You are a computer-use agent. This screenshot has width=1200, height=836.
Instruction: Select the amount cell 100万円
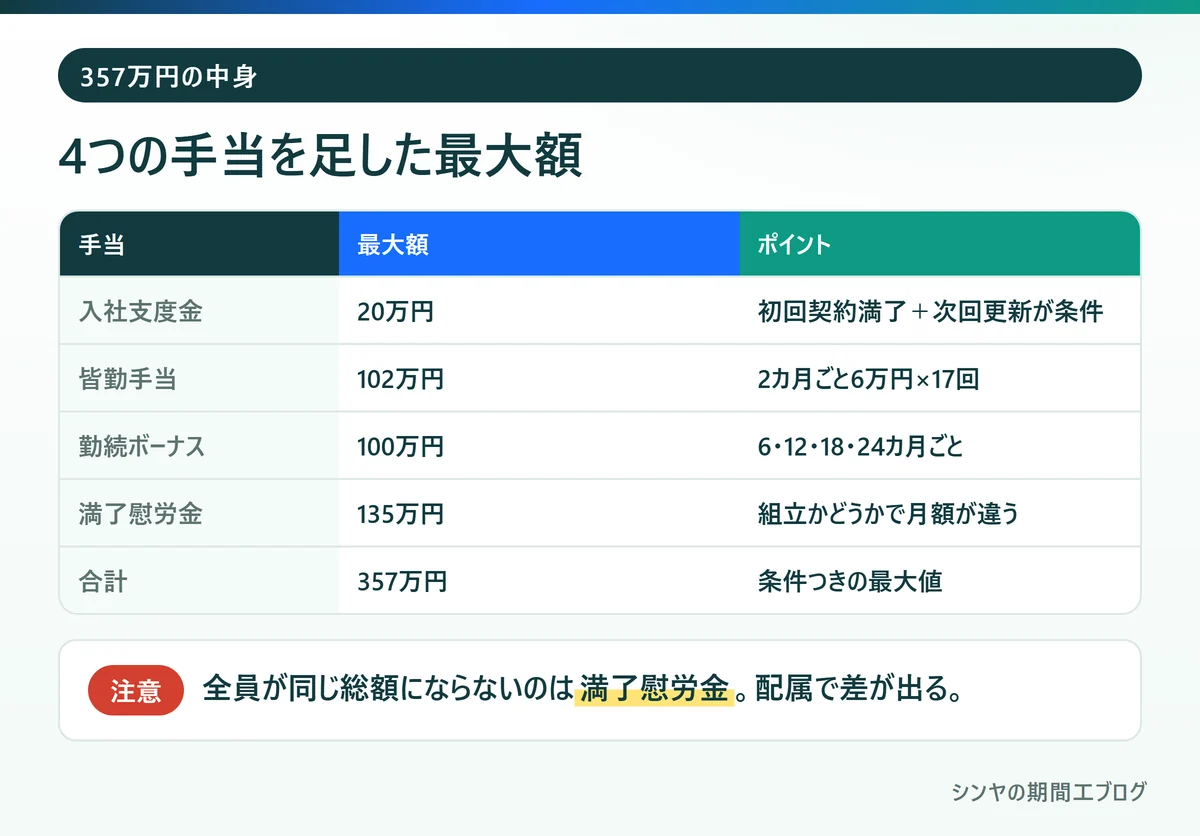(x=539, y=445)
